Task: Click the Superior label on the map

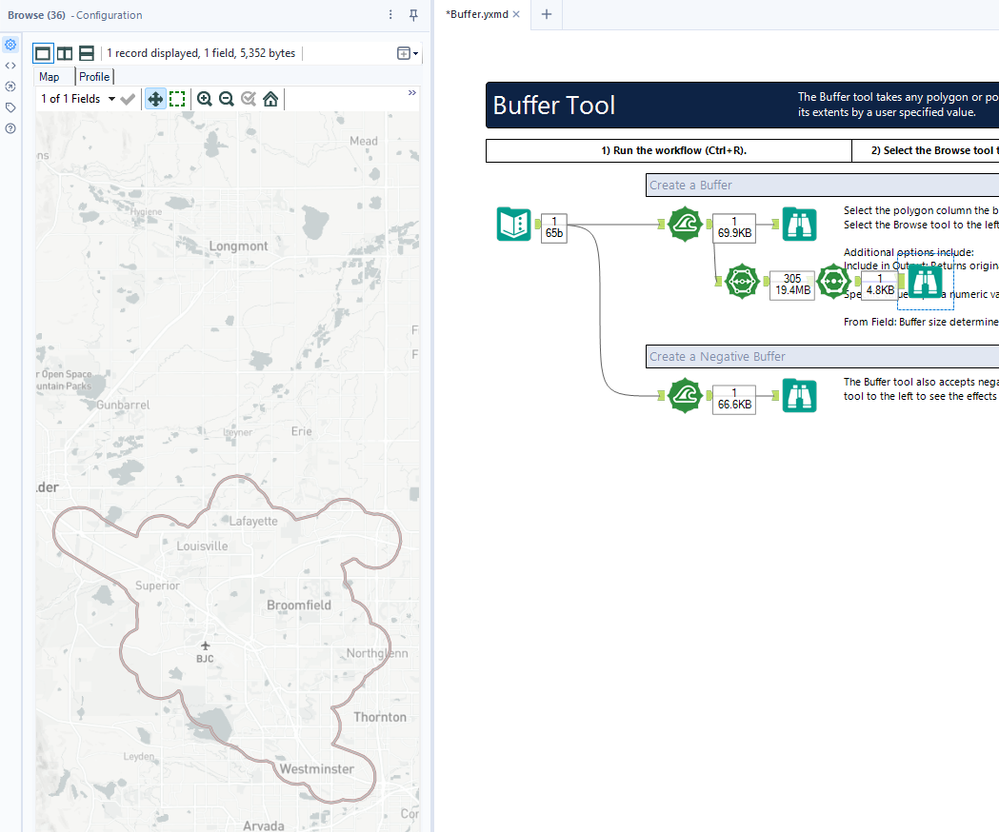Action: [157, 585]
